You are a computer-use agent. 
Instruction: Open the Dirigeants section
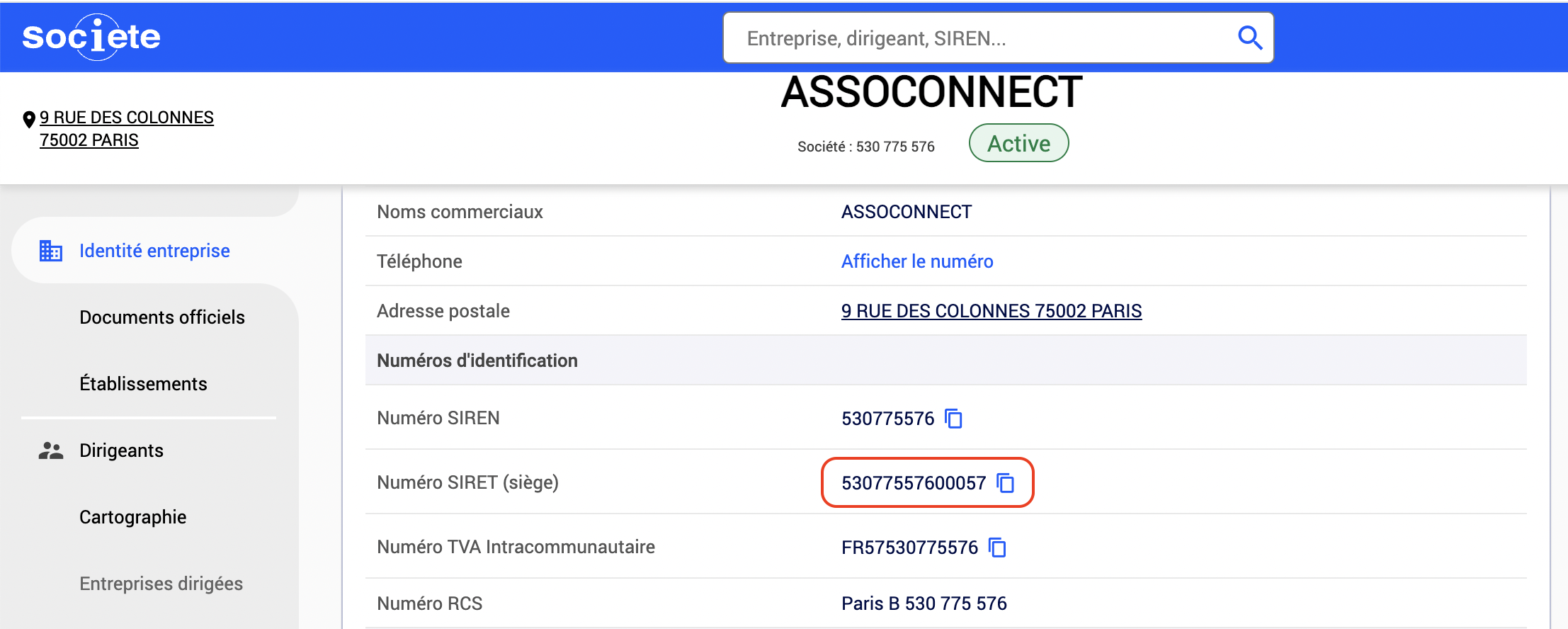(121, 450)
